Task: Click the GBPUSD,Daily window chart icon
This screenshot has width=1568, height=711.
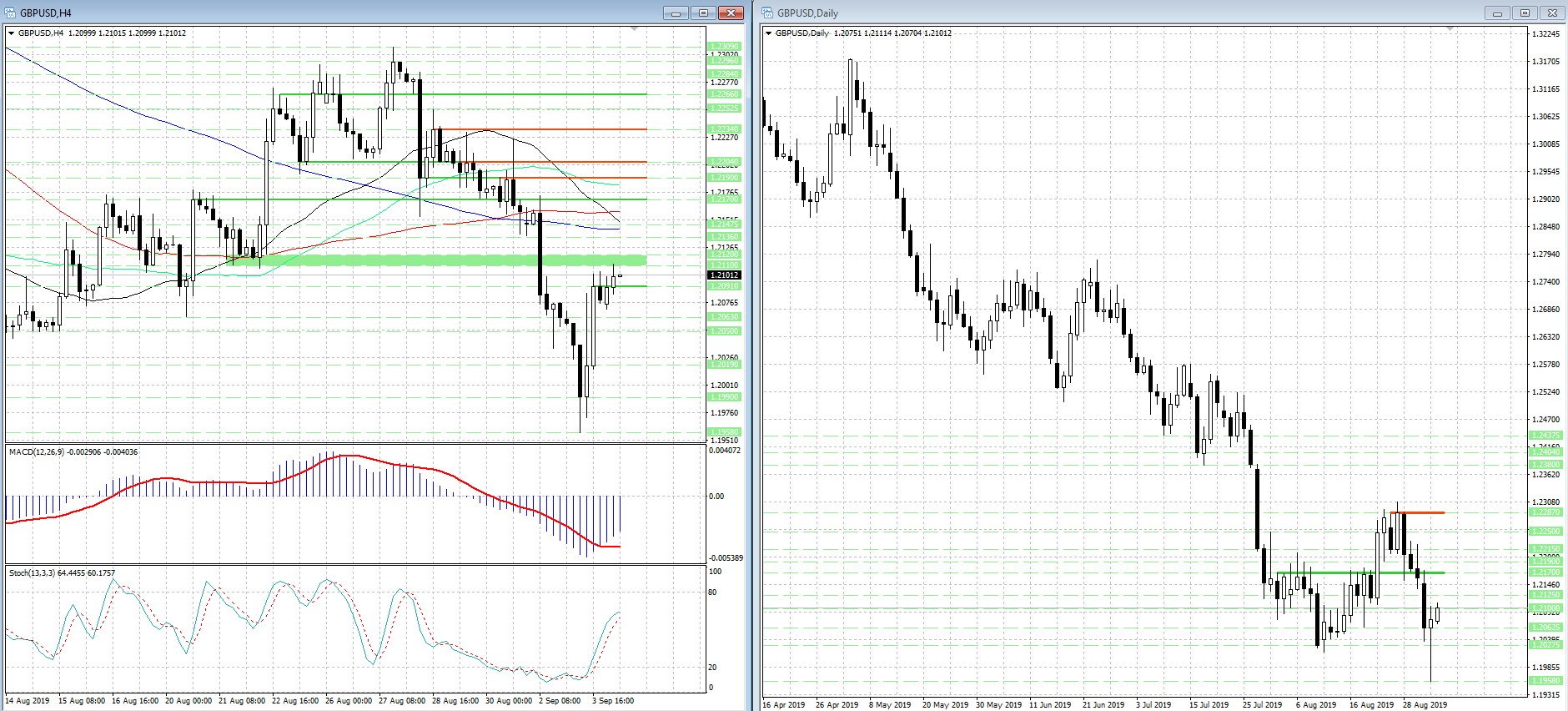Action: (767, 13)
